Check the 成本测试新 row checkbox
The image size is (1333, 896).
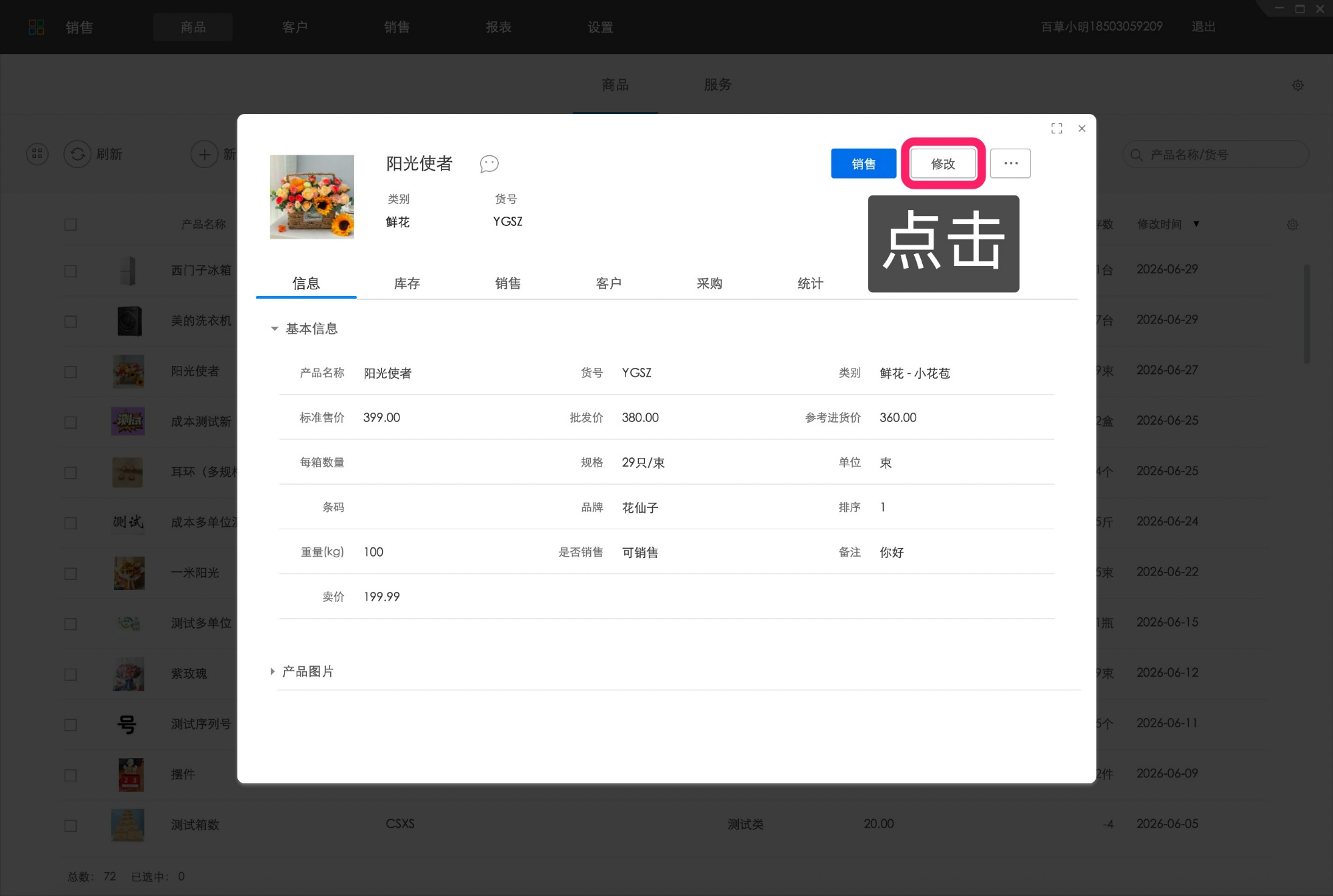tap(71, 423)
